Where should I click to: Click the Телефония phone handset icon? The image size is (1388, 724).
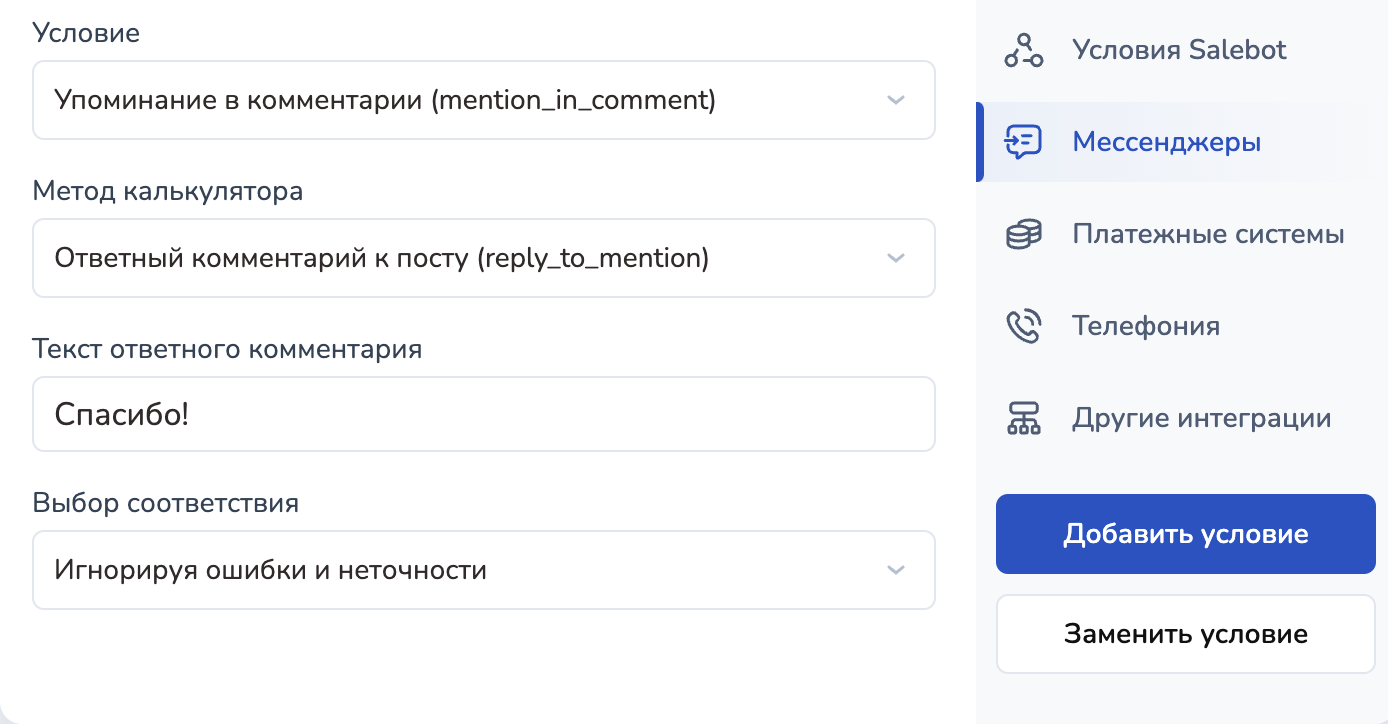pyautogui.click(x=1023, y=326)
